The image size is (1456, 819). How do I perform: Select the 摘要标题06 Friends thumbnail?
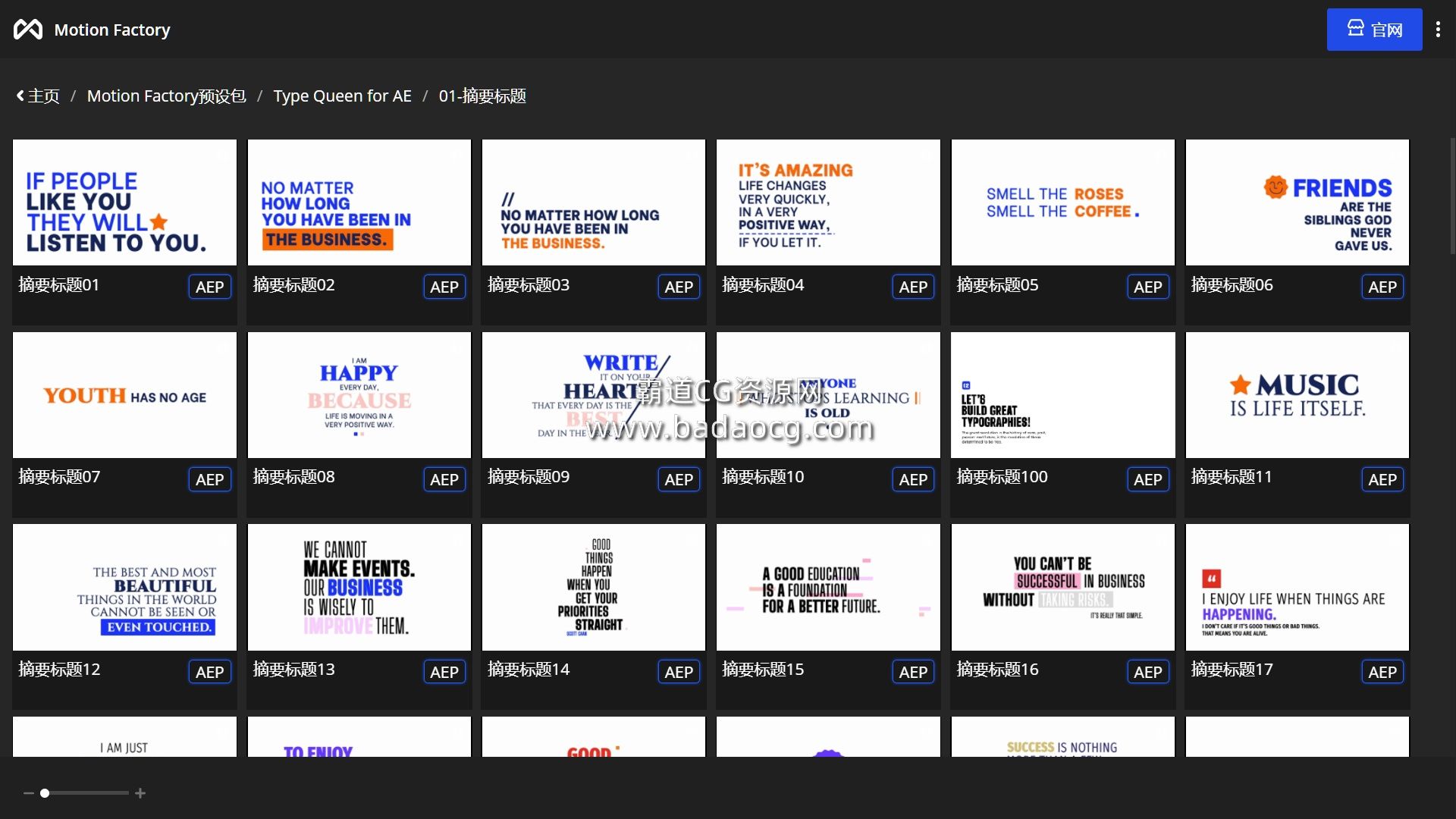(x=1298, y=202)
